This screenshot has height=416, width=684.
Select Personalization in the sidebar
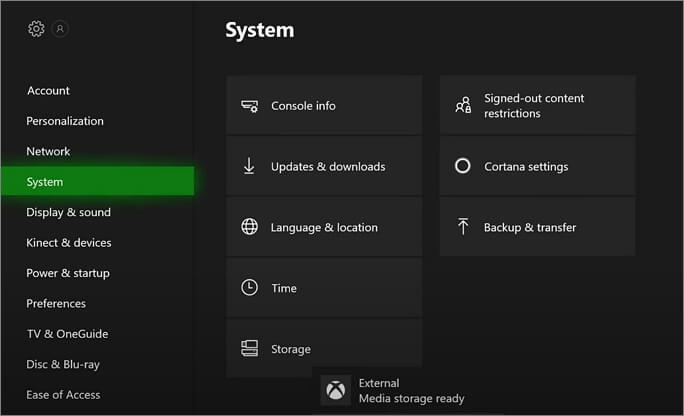point(65,121)
